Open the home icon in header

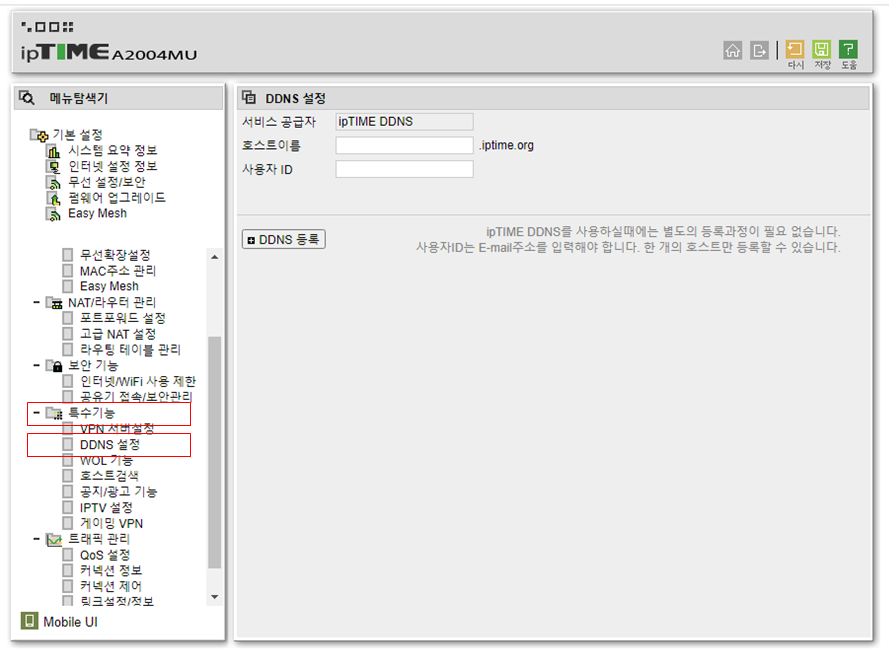tap(733, 50)
